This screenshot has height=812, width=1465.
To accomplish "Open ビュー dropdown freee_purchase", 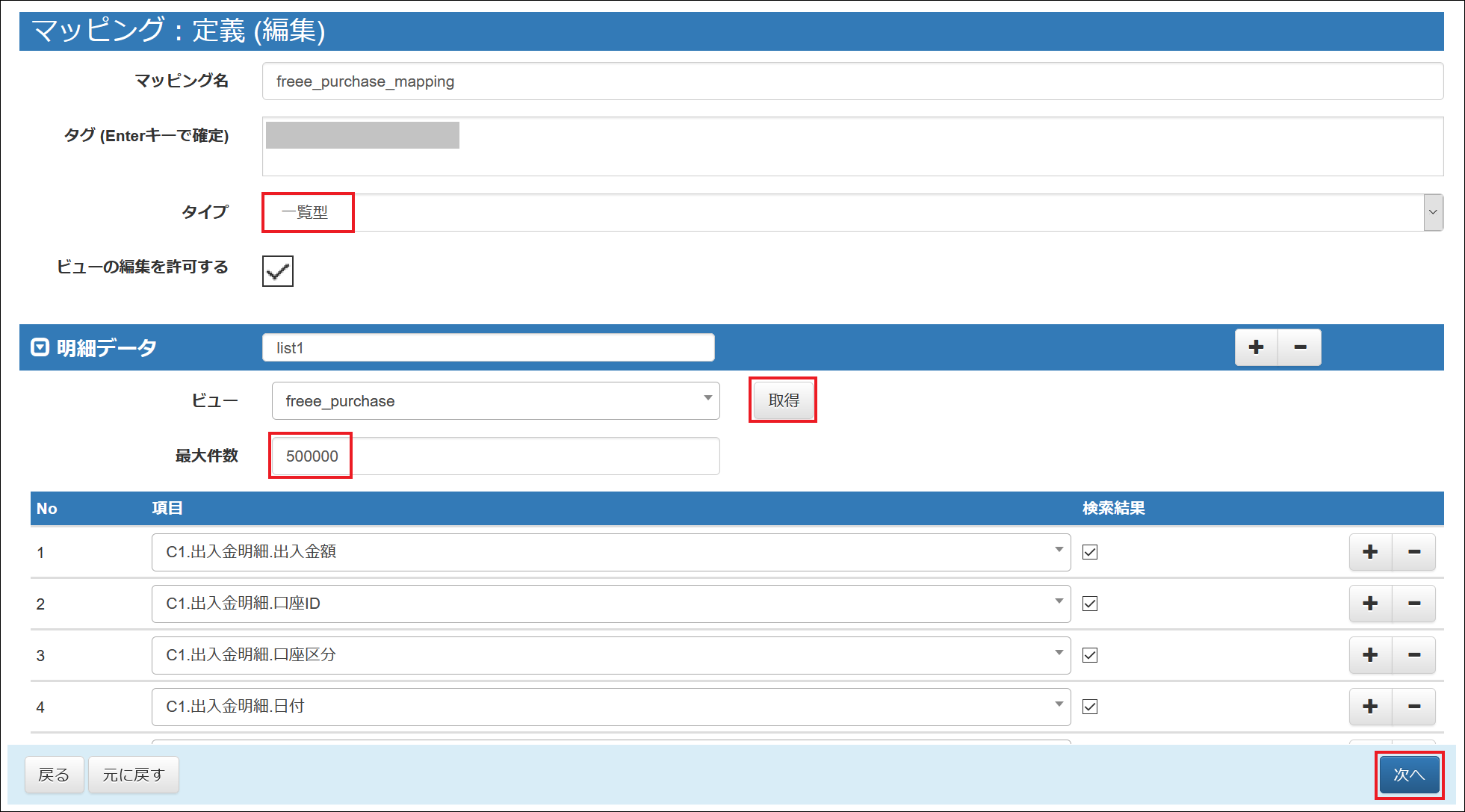I will pos(495,401).
